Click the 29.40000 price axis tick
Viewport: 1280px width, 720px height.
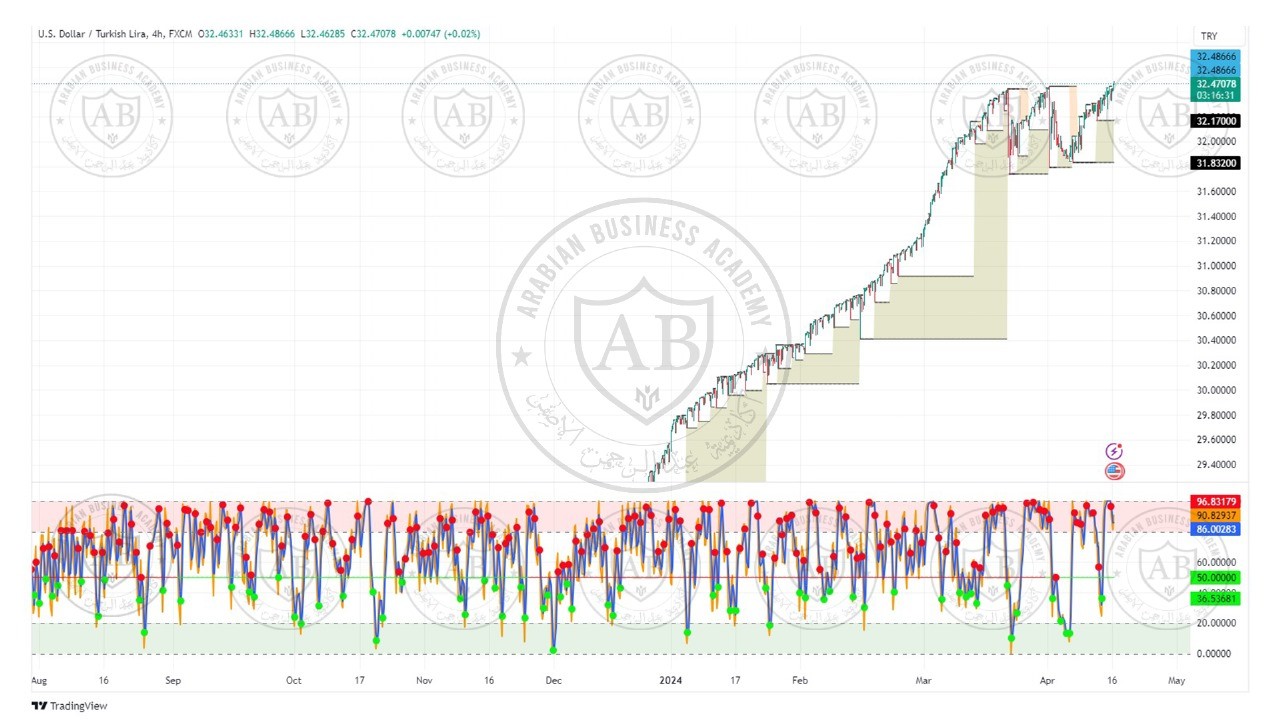1217,464
